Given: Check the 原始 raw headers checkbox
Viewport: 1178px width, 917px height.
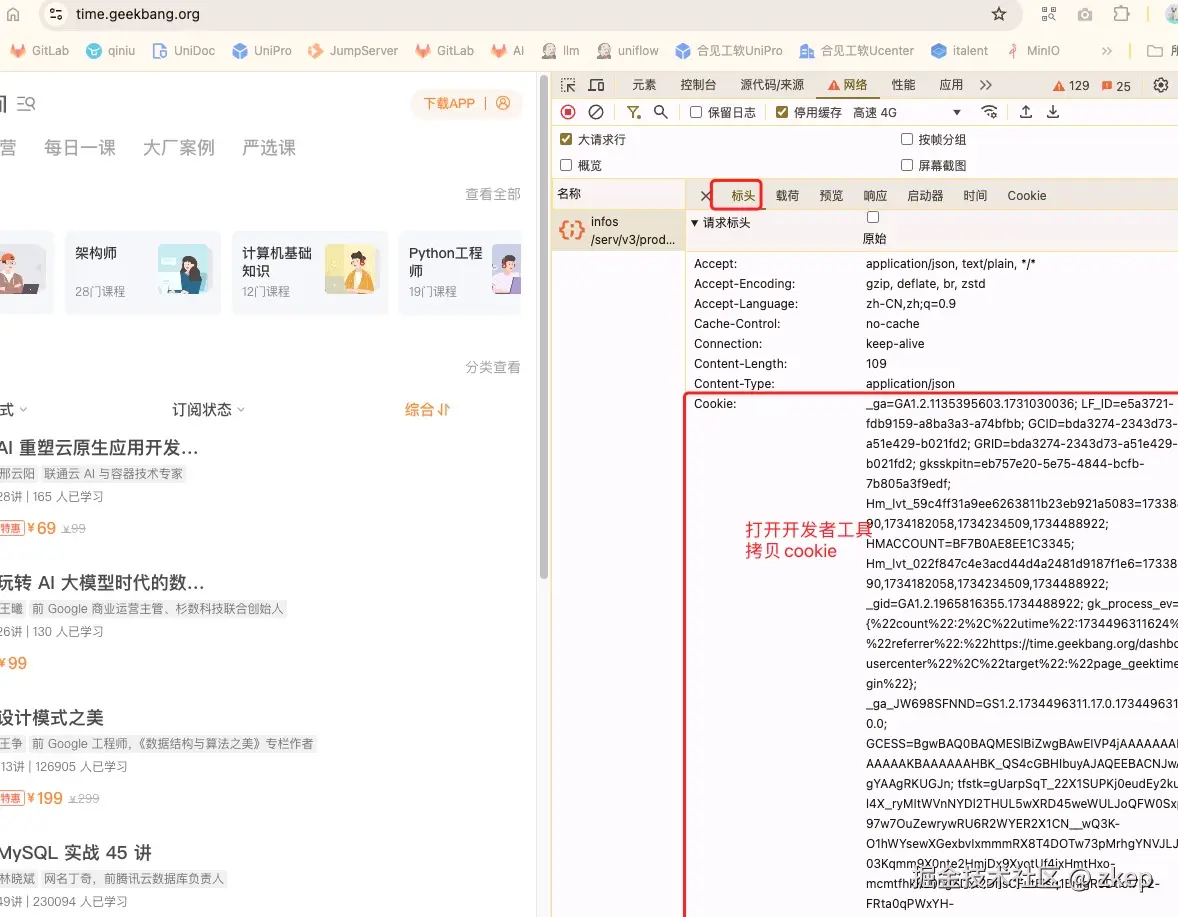Looking at the screenshot, I should click(x=873, y=217).
